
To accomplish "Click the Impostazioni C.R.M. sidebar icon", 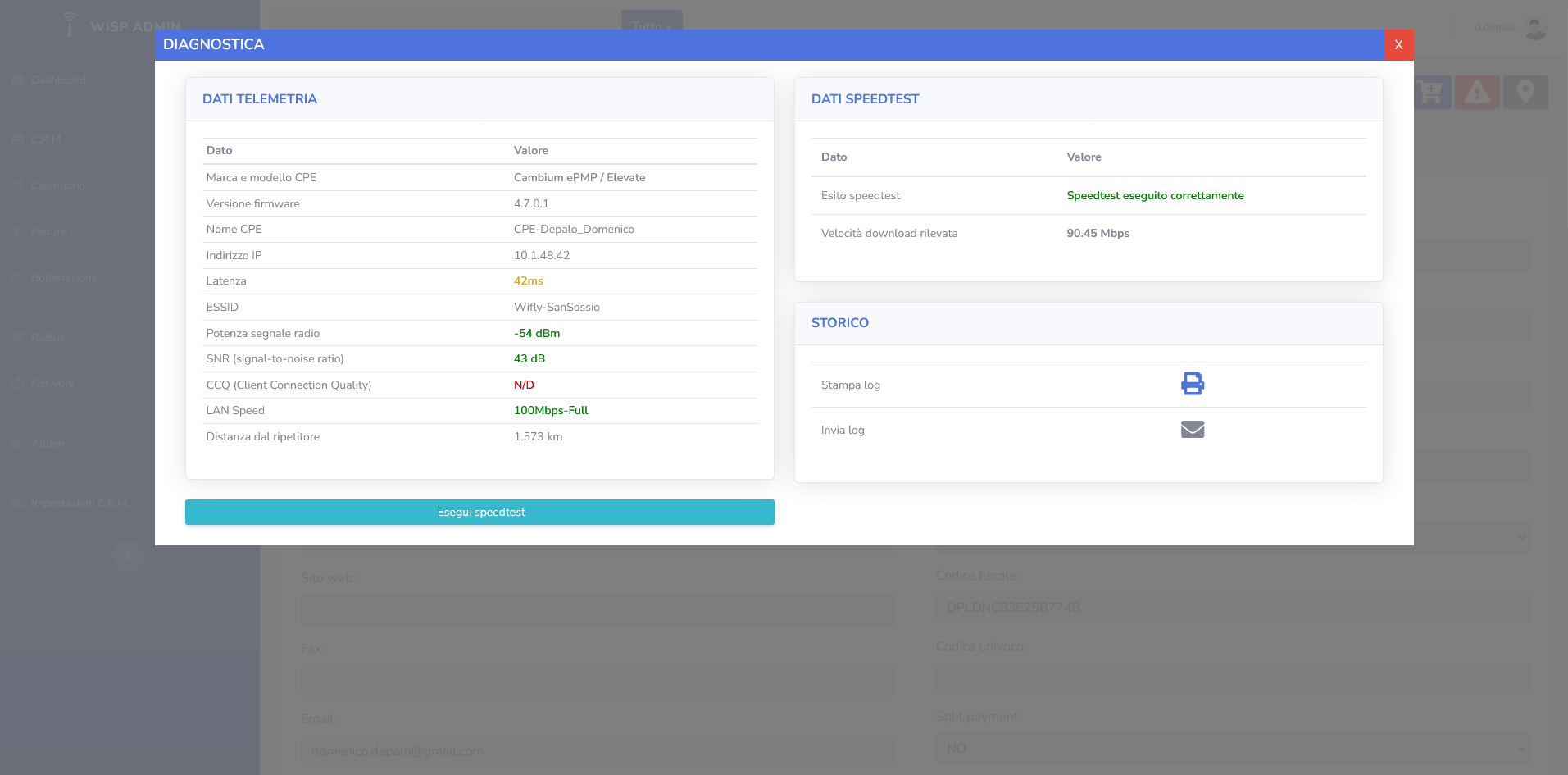I will pos(18,503).
